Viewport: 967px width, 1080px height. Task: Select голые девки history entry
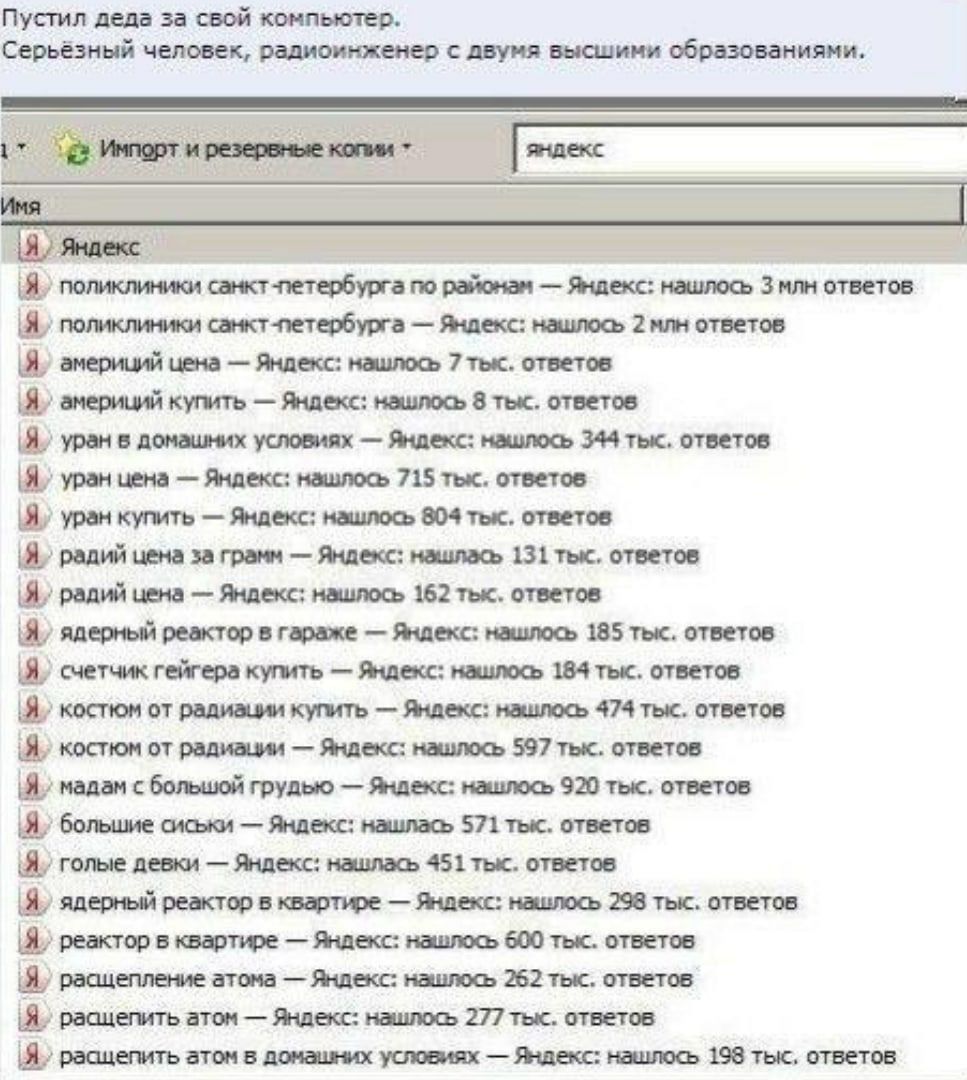(337, 864)
